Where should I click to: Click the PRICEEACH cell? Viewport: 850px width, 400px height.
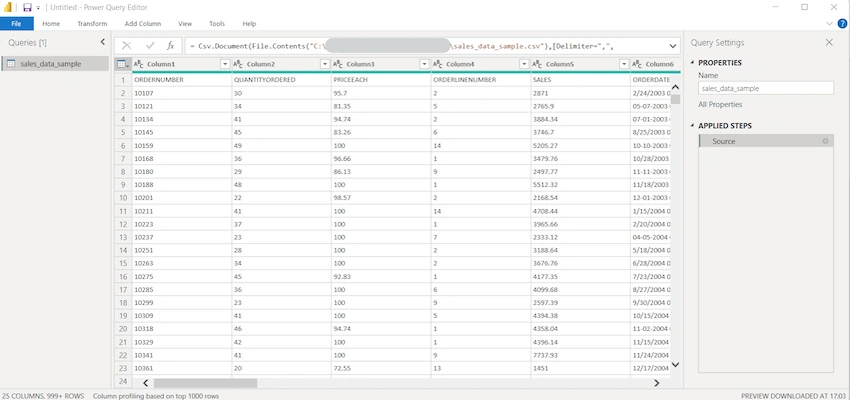point(381,80)
